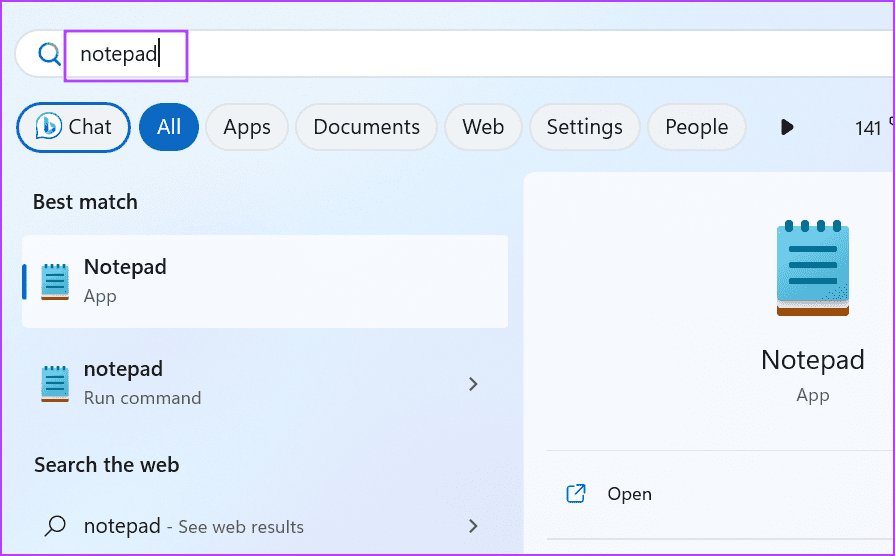Click the large Notepad icon in preview pane
The height and width of the screenshot is (556, 895).
coord(813,268)
